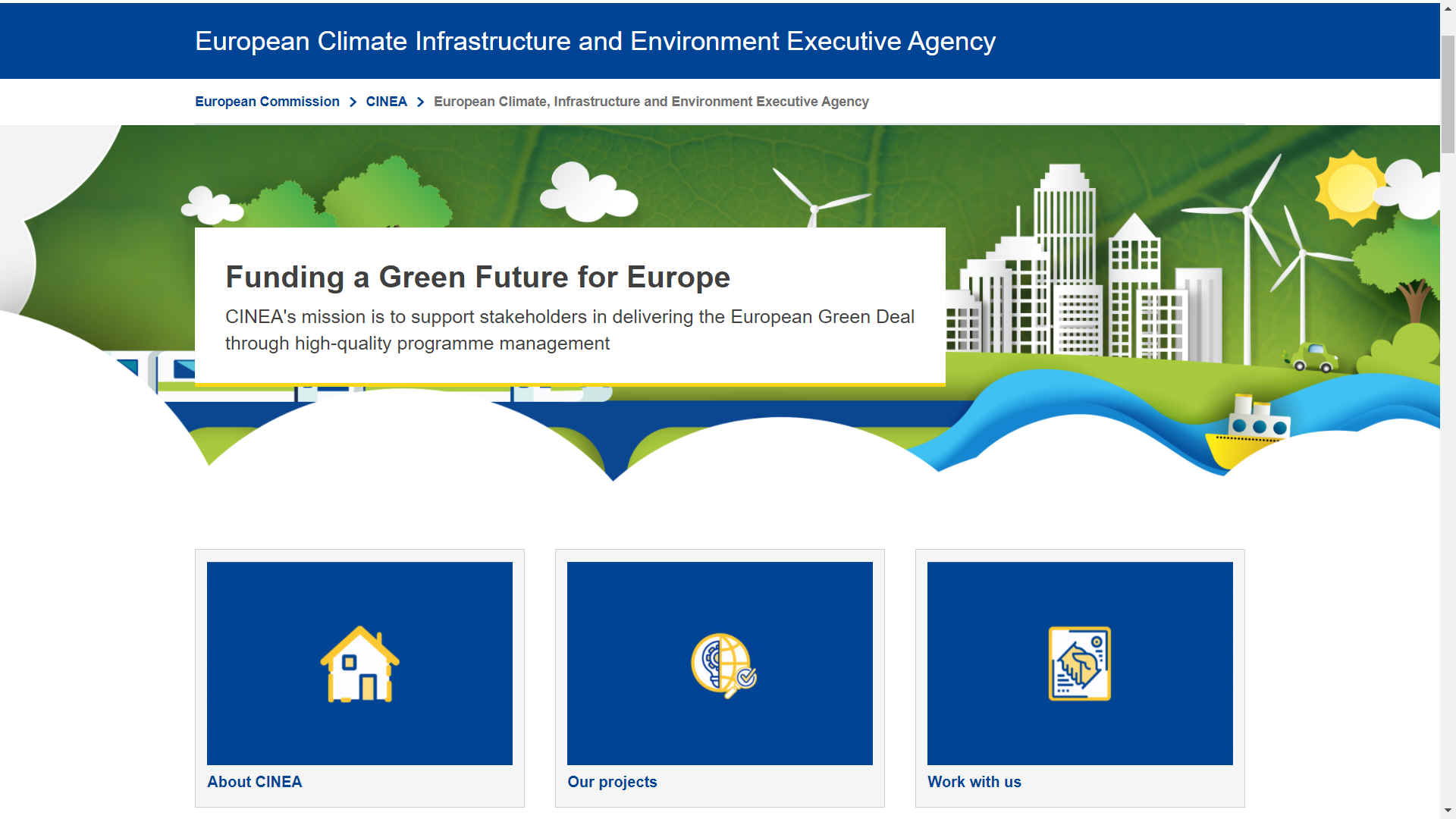Viewport: 1456px width, 819px height.
Task: Open the Work with us link
Action: click(974, 782)
